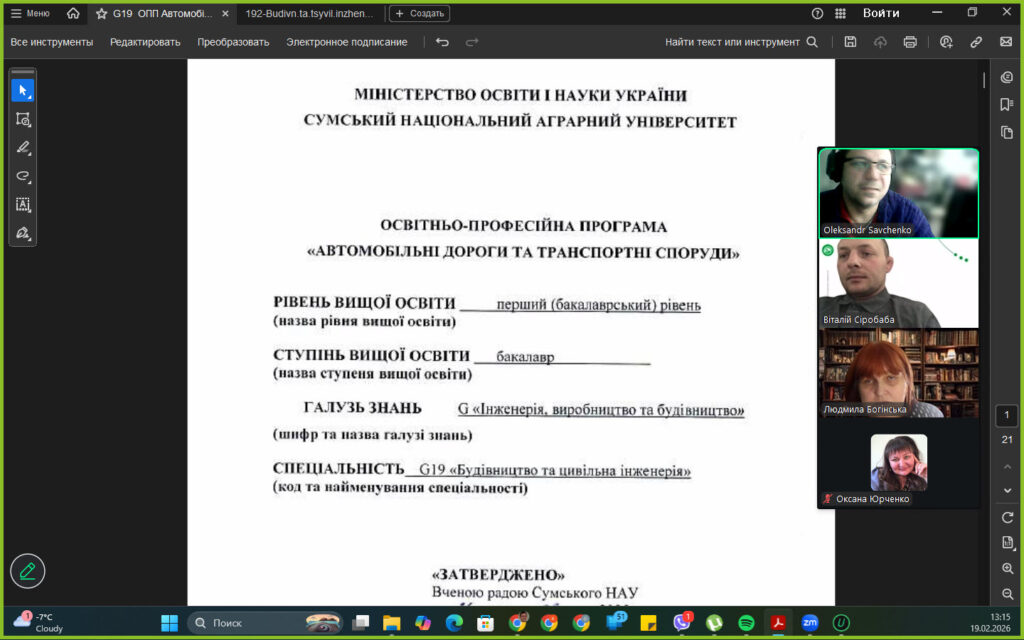Open the Zoom app in the taskbar

(x=810, y=623)
